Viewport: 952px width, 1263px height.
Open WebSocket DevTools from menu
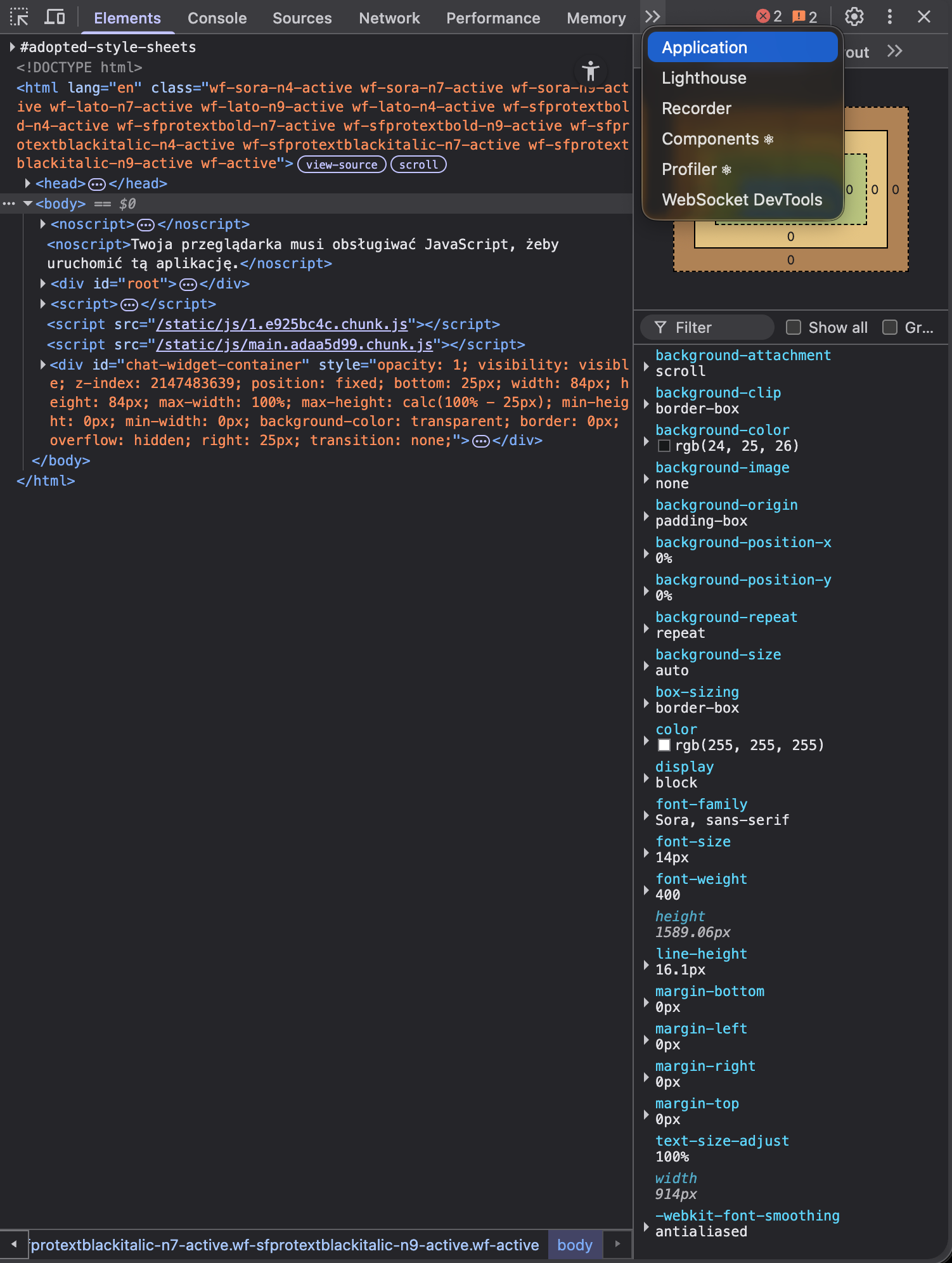click(x=743, y=200)
